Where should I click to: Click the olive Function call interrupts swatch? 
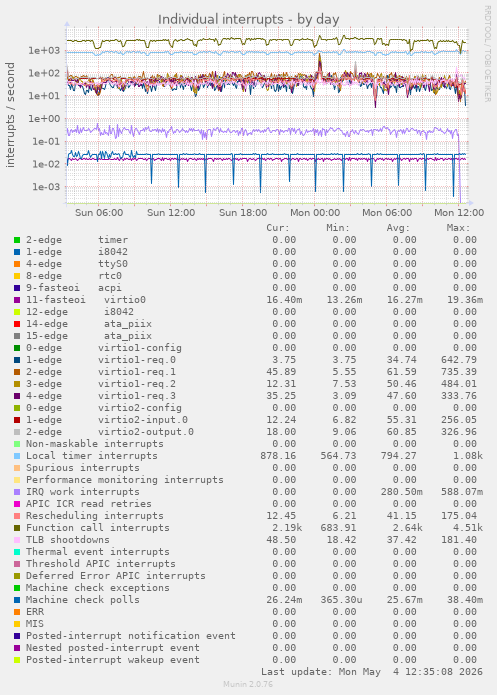tap(17, 528)
